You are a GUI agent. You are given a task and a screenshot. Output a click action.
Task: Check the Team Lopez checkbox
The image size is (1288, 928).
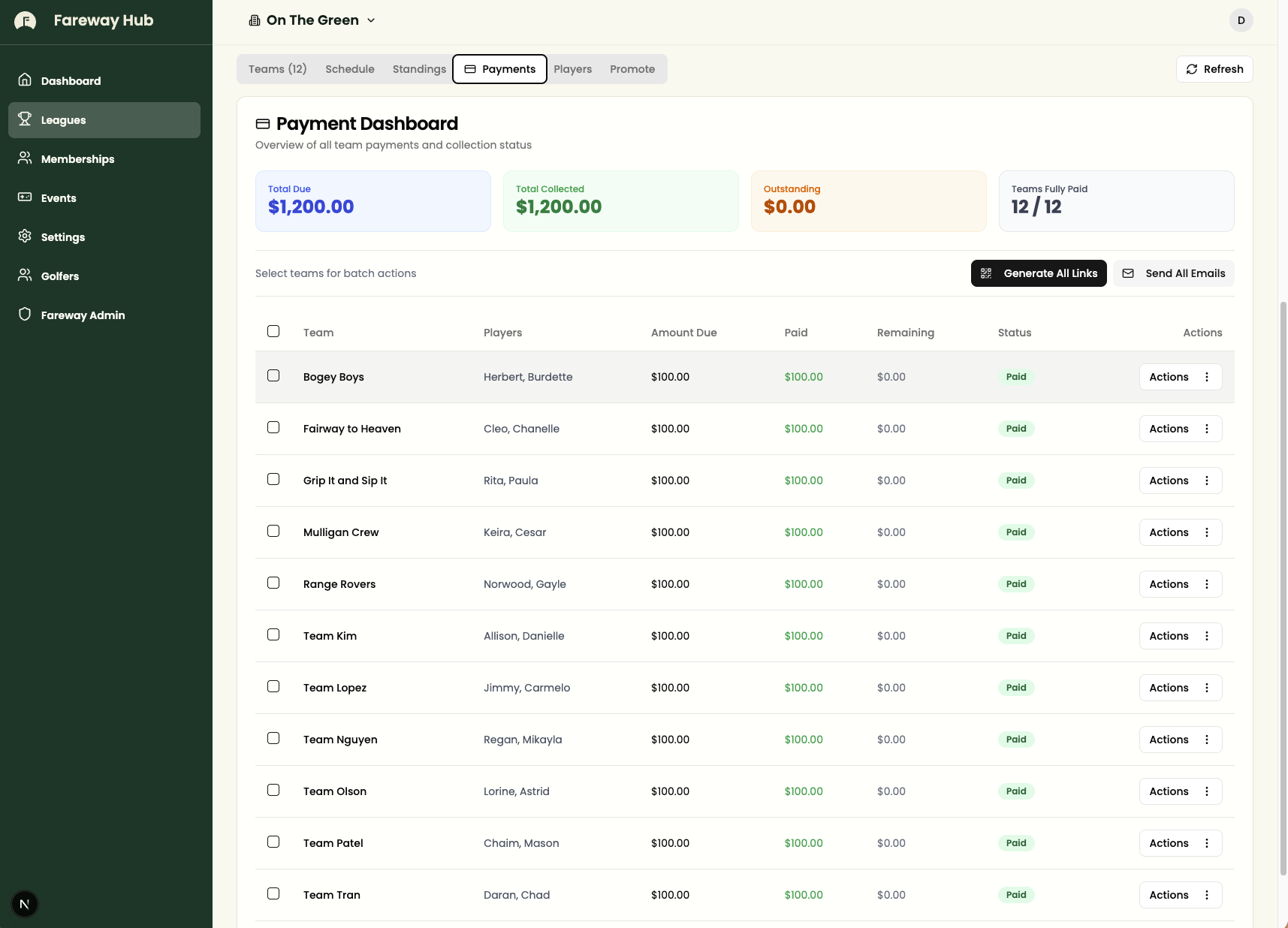(x=273, y=686)
